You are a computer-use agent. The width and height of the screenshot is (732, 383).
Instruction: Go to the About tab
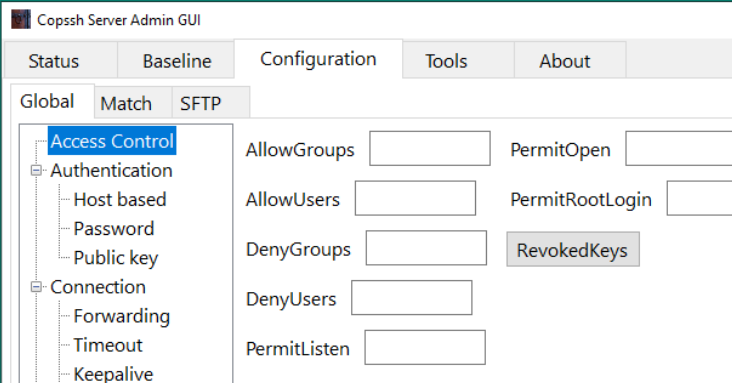point(570,60)
